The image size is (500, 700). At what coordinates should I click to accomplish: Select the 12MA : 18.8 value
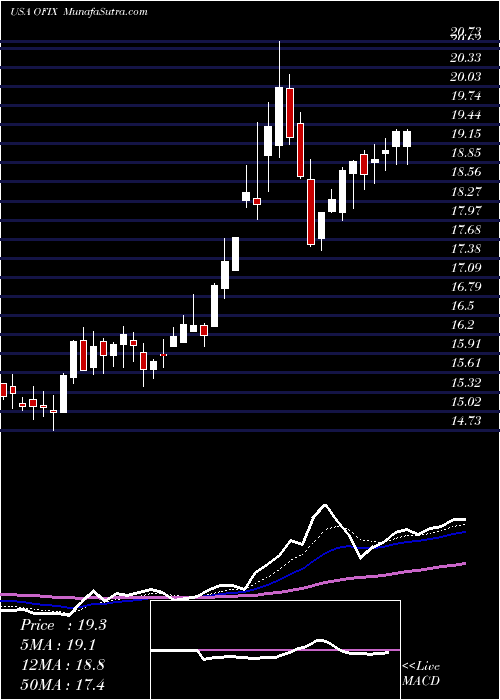63,665
